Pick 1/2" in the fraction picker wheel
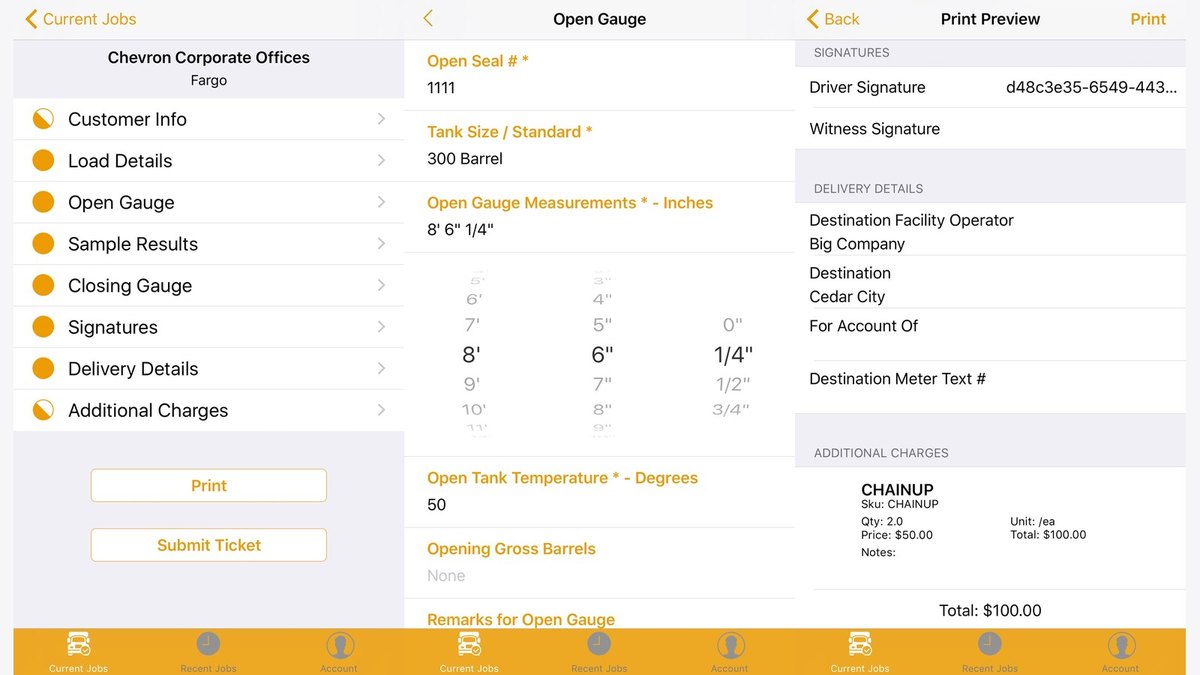 click(733, 384)
